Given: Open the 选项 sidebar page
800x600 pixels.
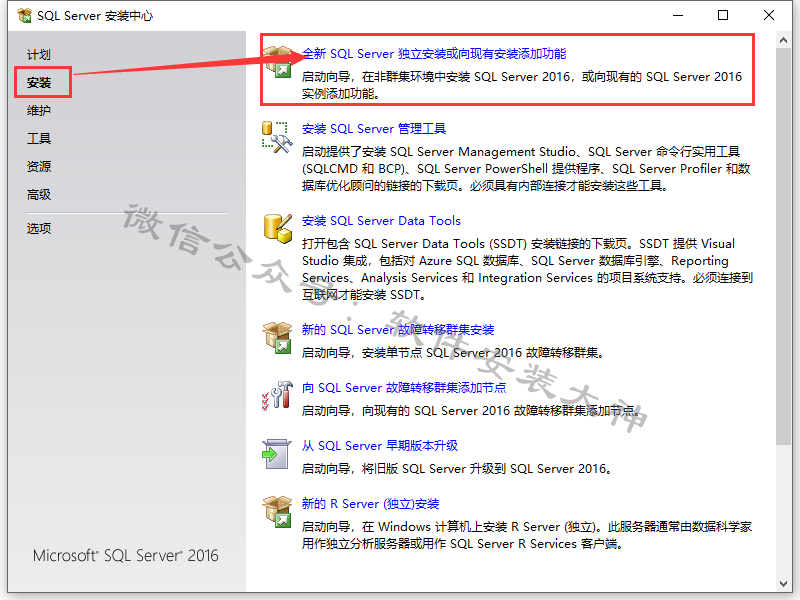Looking at the screenshot, I should [39, 229].
